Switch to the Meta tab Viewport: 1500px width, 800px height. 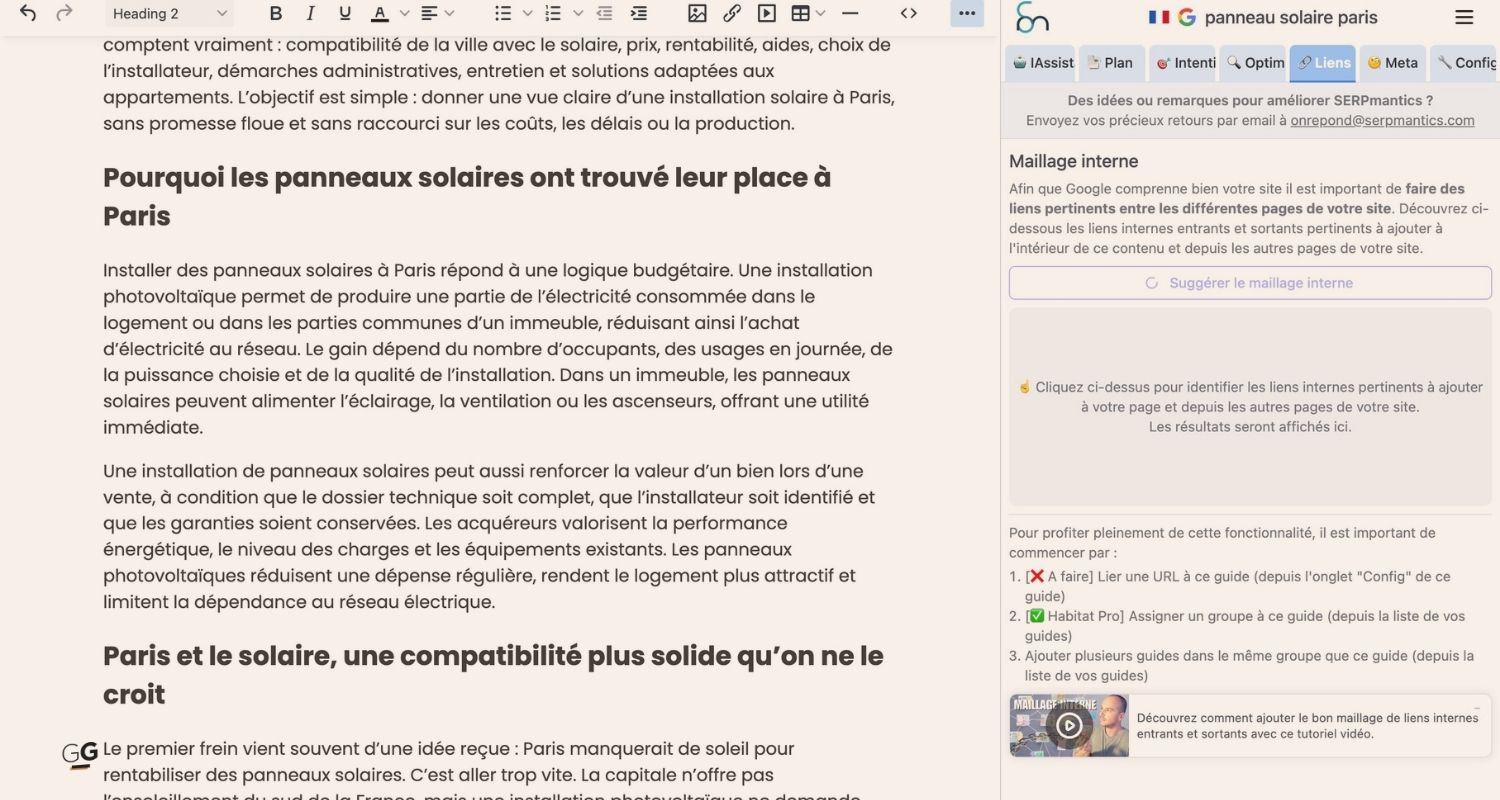pos(1392,62)
